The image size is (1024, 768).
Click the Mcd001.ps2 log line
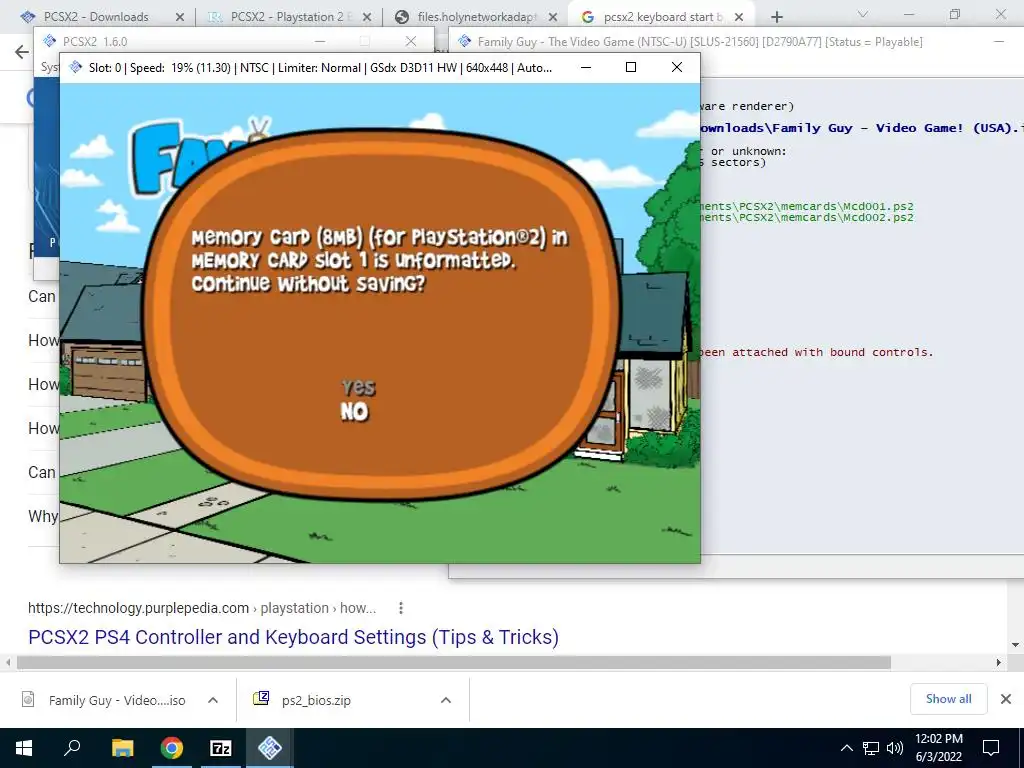click(x=807, y=206)
